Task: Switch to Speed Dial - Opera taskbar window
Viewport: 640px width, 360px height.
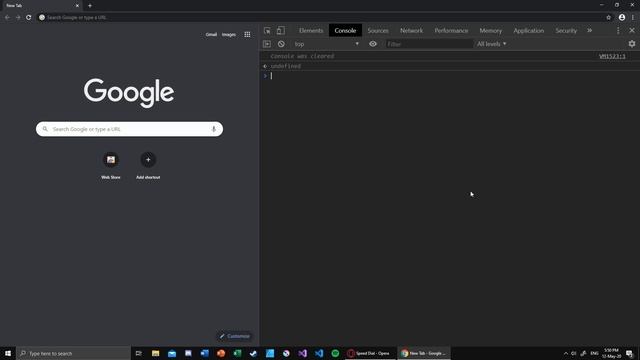Action: pos(370,353)
